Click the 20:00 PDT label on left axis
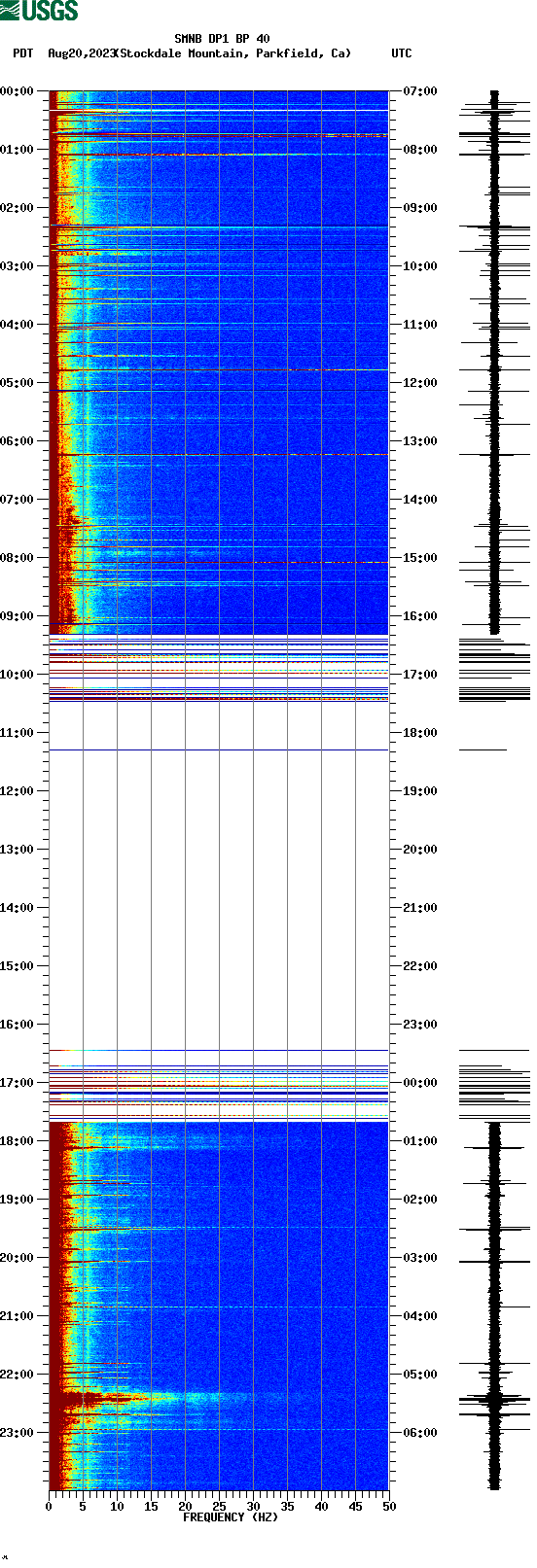The height and width of the screenshot is (1568, 537). tap(17, 1258)
